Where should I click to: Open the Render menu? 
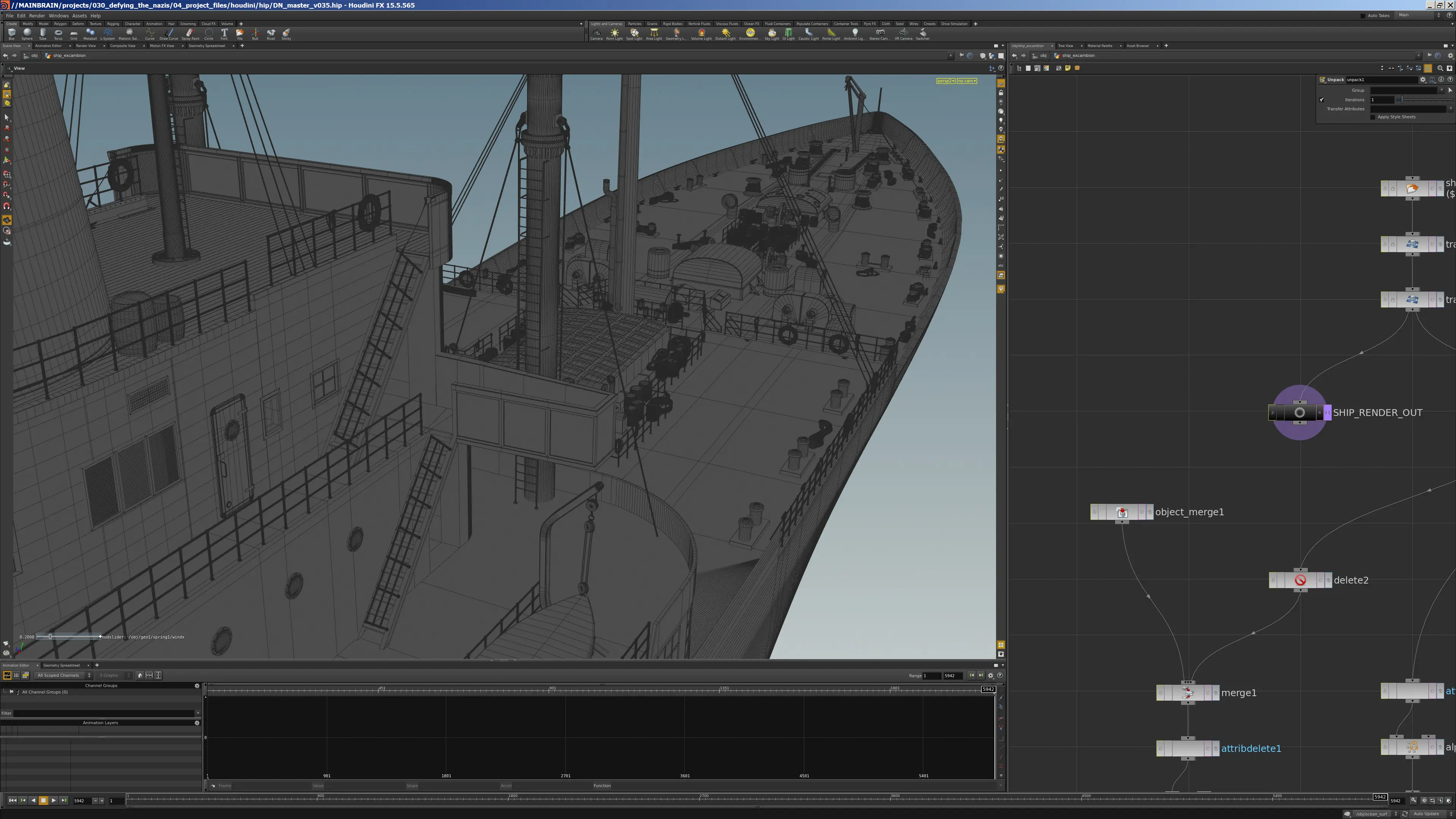click(37, 16)
